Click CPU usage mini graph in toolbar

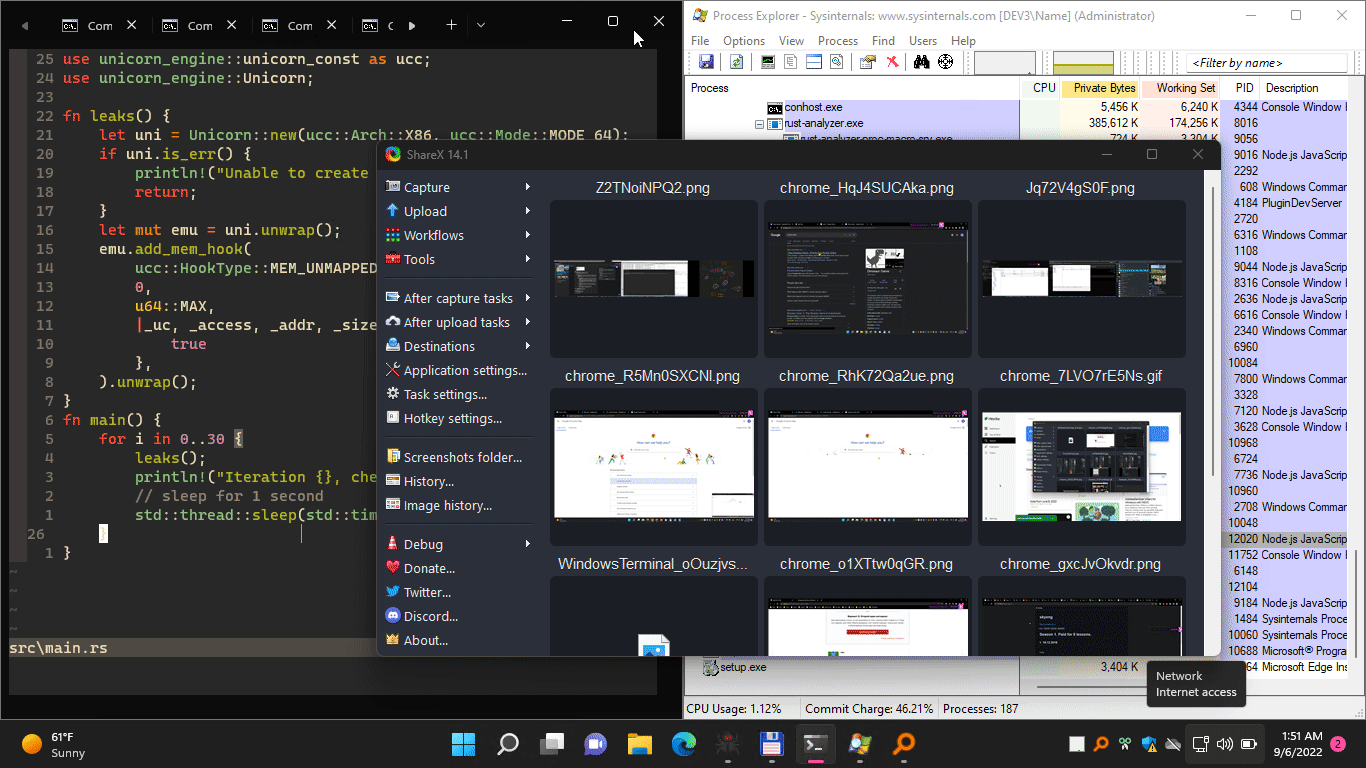pyautogui.click(x=1005, y=62)
